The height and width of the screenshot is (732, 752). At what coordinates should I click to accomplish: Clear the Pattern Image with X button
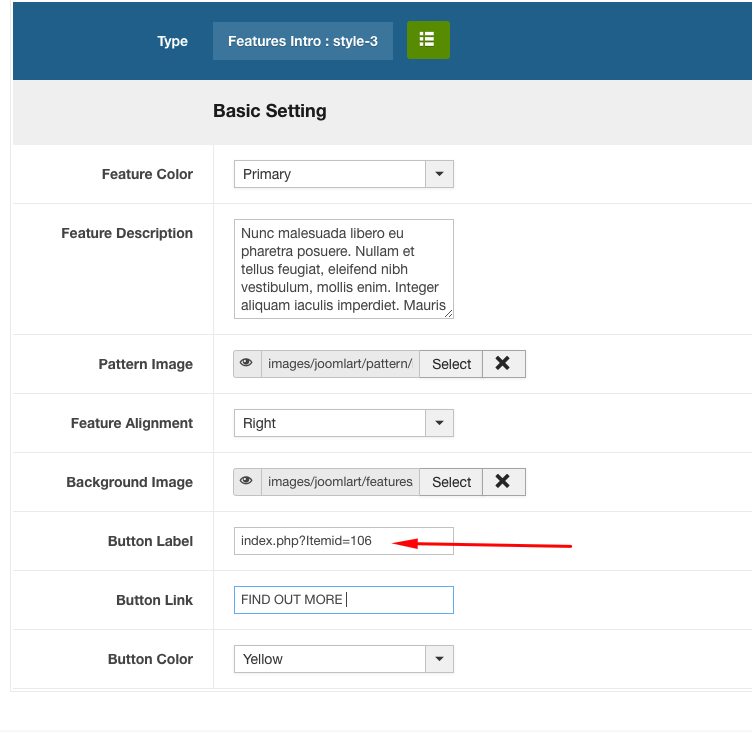(503, 364)
